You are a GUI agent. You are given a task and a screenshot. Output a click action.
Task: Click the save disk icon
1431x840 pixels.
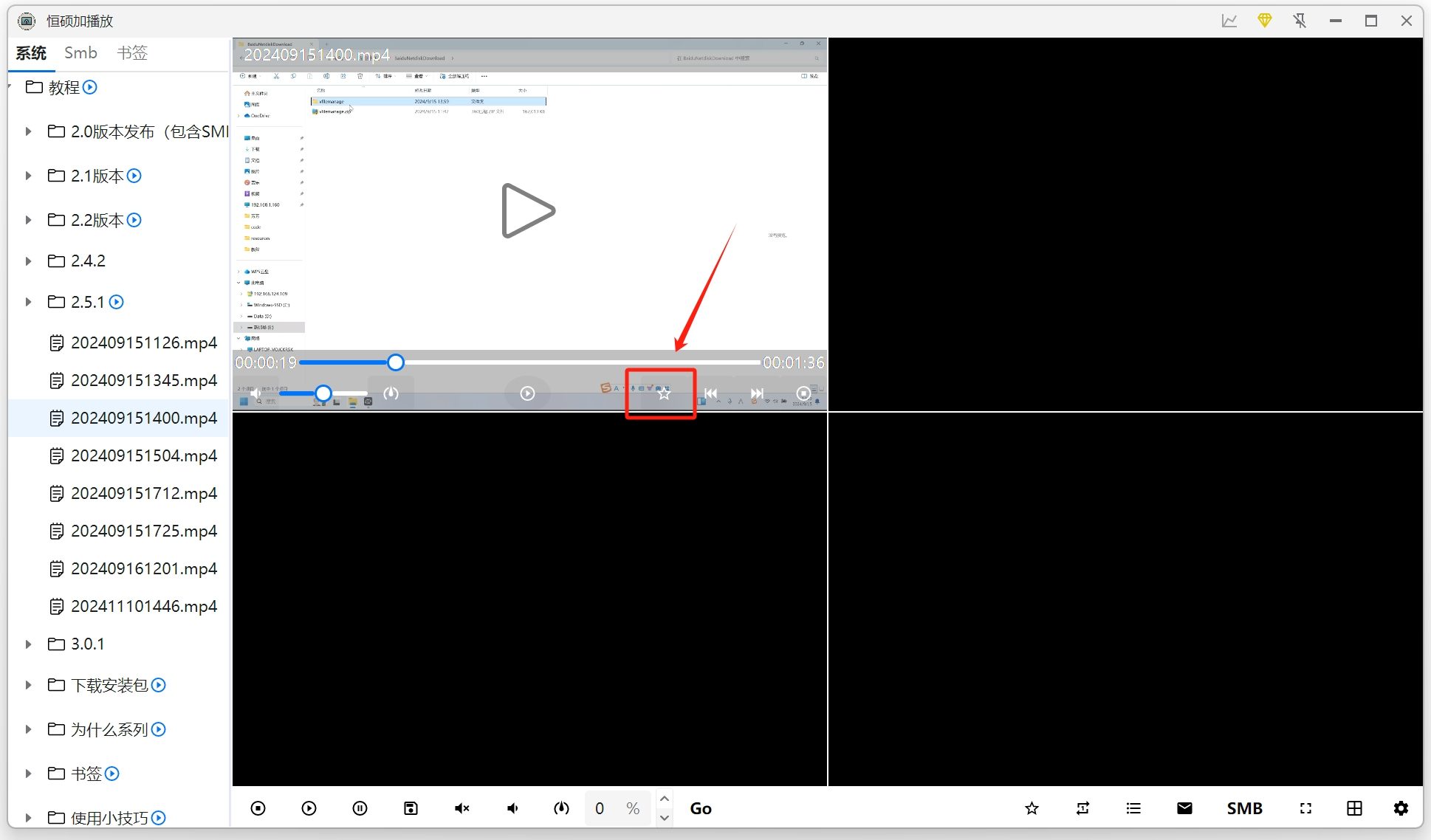pyautogui.click(x=411, y=808)
